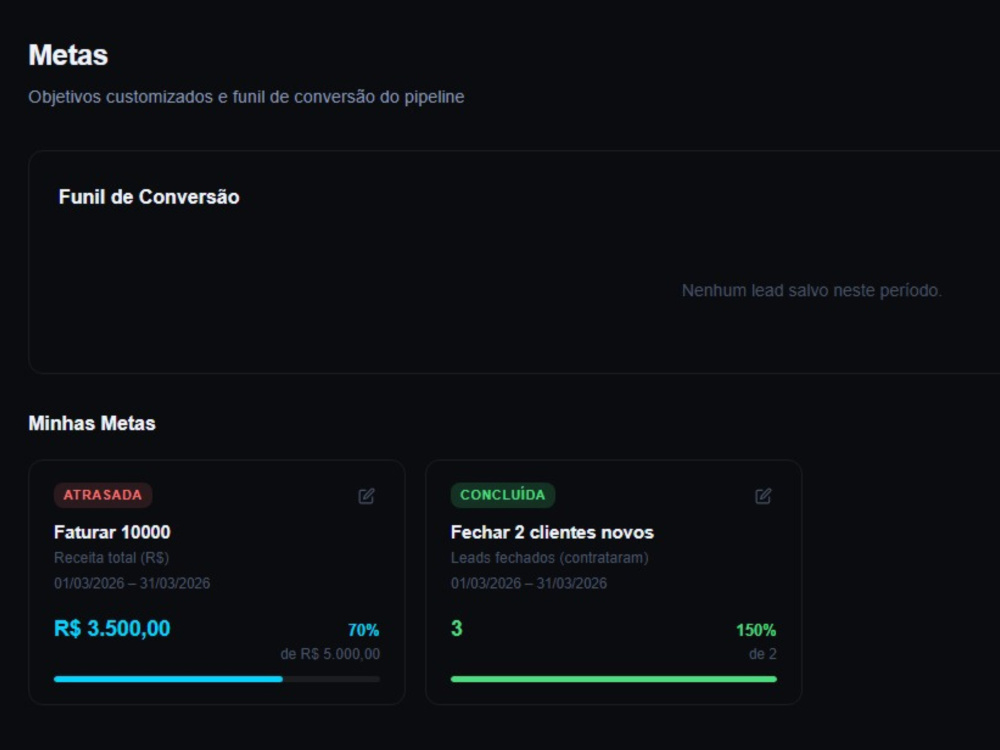Click the Funil de Conversão title

point(149,196)
